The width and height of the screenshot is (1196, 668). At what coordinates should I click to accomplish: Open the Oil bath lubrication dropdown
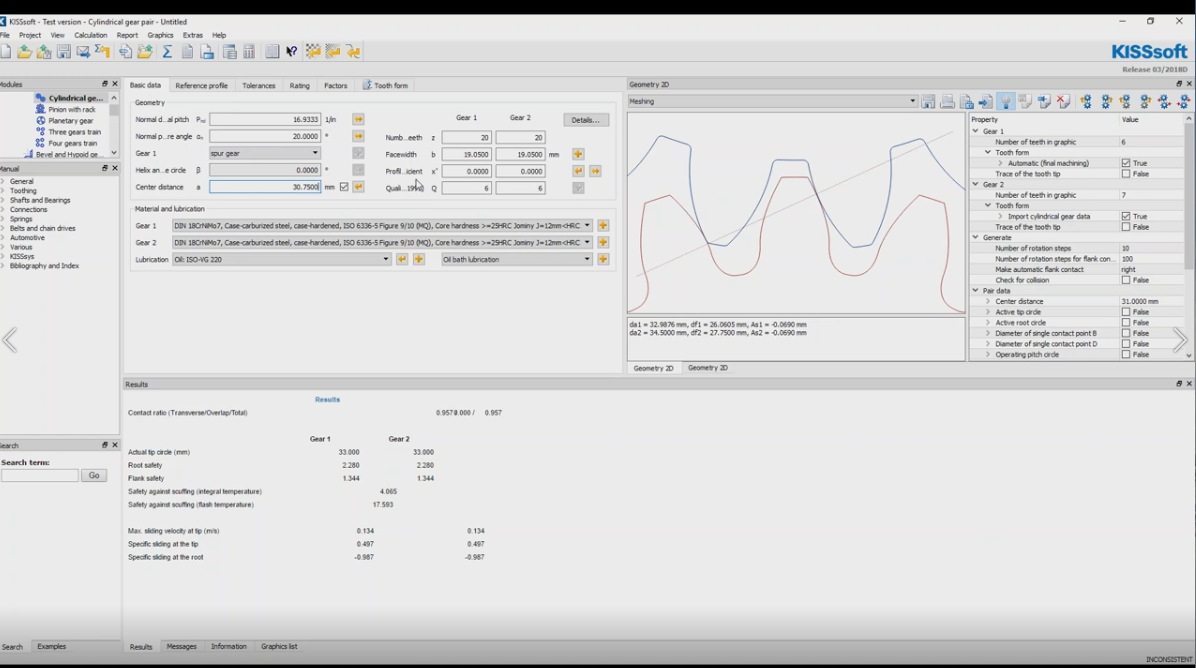(x=517, y=259)
